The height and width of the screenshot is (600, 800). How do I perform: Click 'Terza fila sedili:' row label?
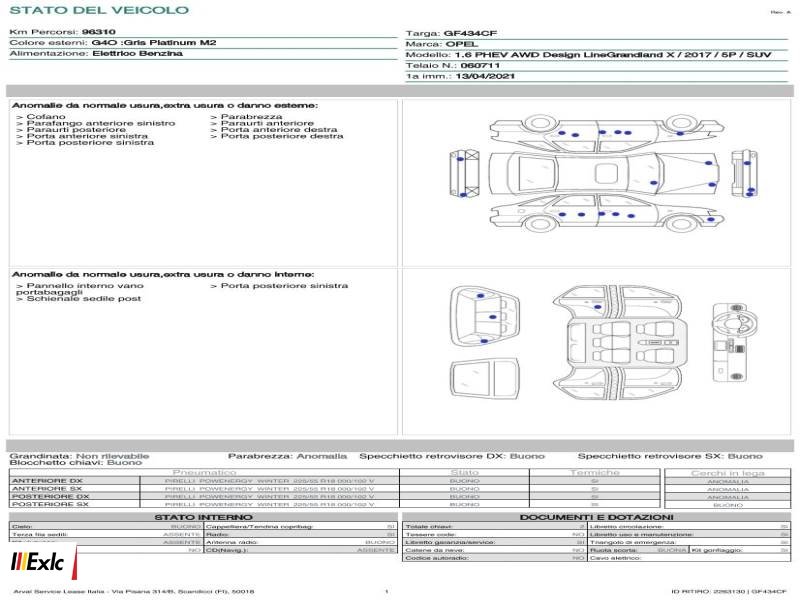point(40,534)
